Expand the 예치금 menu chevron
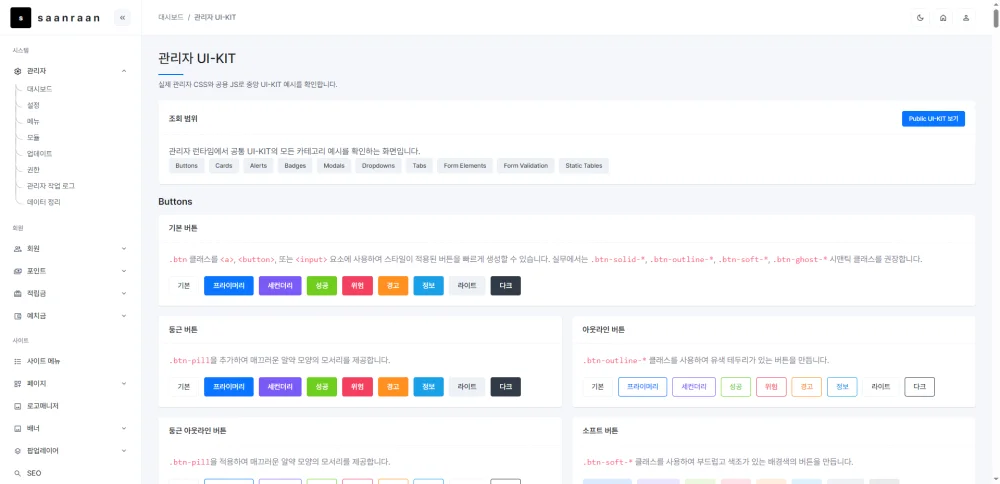Screen dimensions: 1000x484 [124, 316]
